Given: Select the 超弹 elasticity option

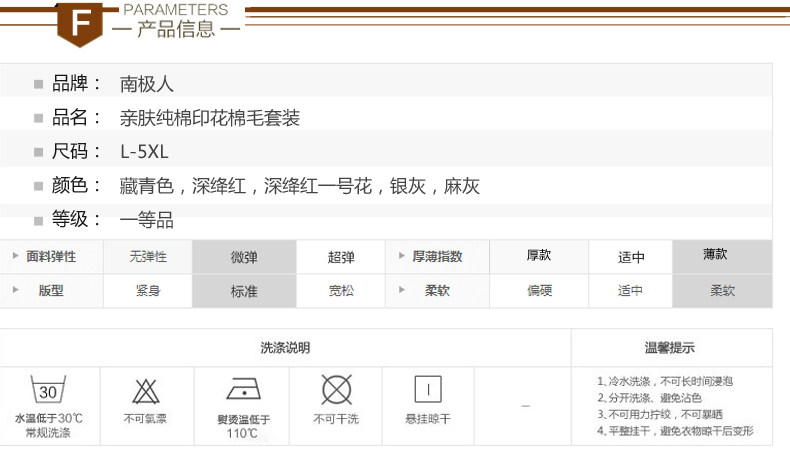Looking at the screenshot, I should pyautogui.click(x=341, y=257).
